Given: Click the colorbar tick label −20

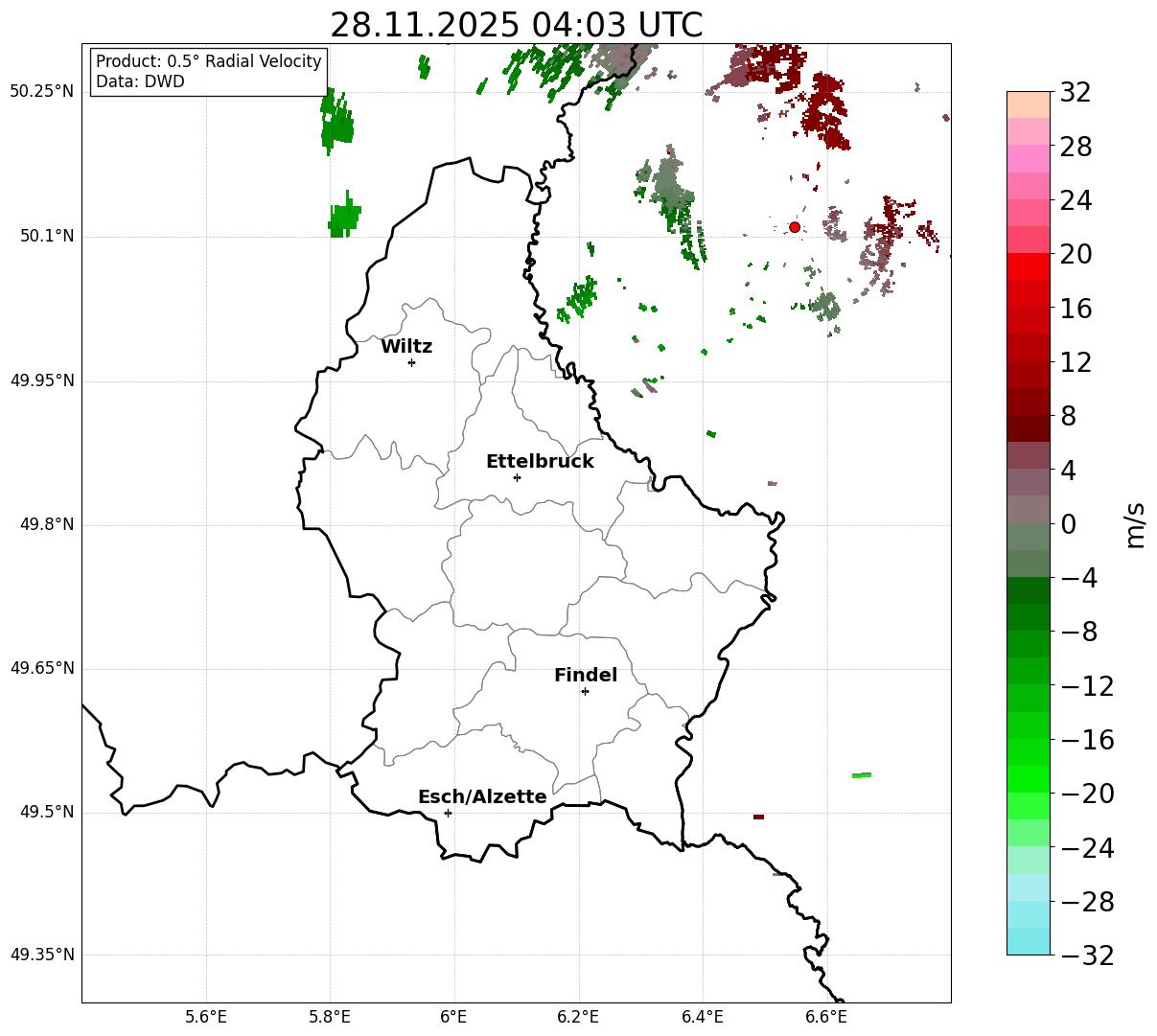Looking at the screenshot, I should [1087, 794].
